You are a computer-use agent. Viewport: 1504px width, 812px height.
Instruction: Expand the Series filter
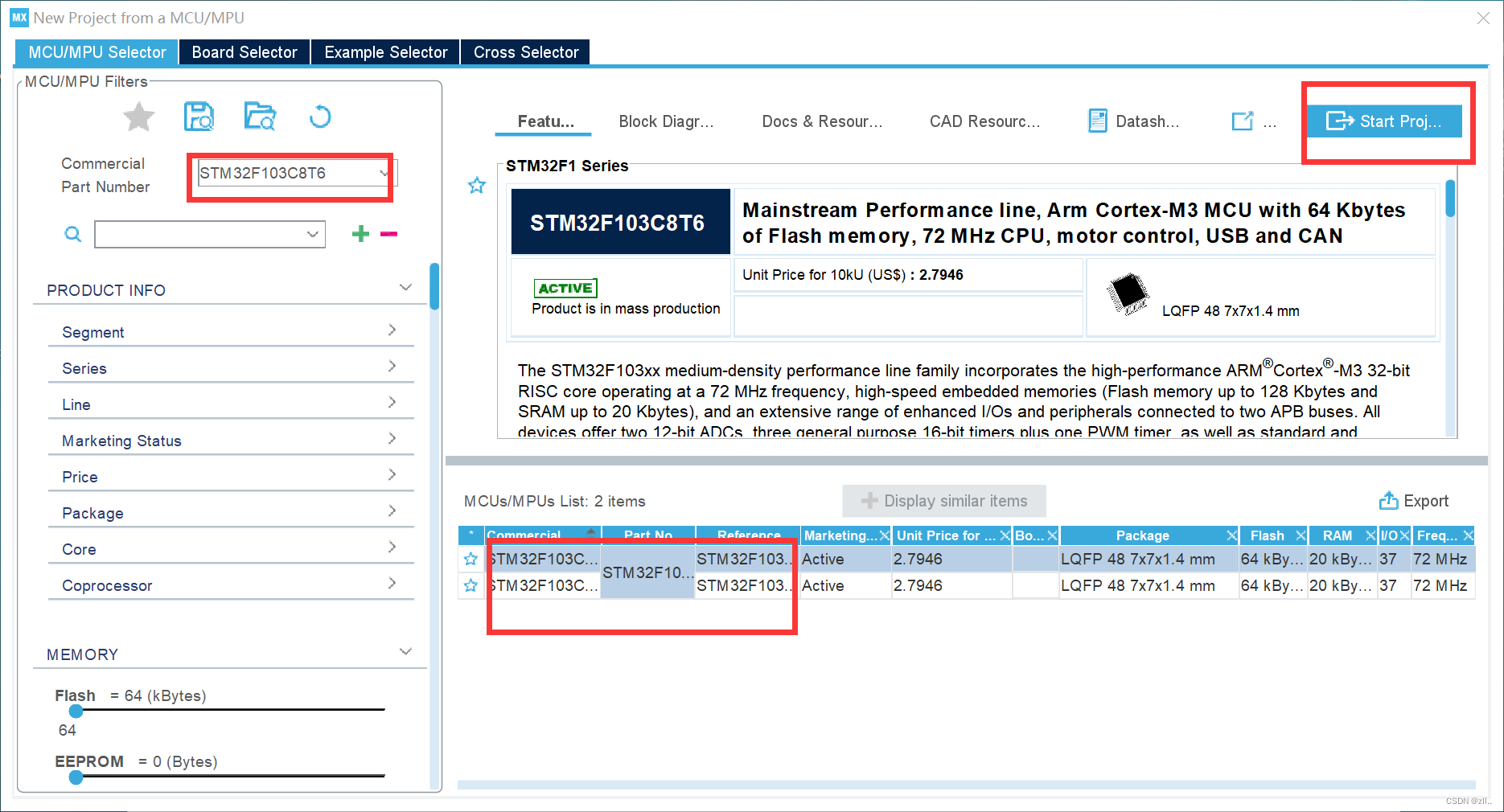(x=392, y=367)
